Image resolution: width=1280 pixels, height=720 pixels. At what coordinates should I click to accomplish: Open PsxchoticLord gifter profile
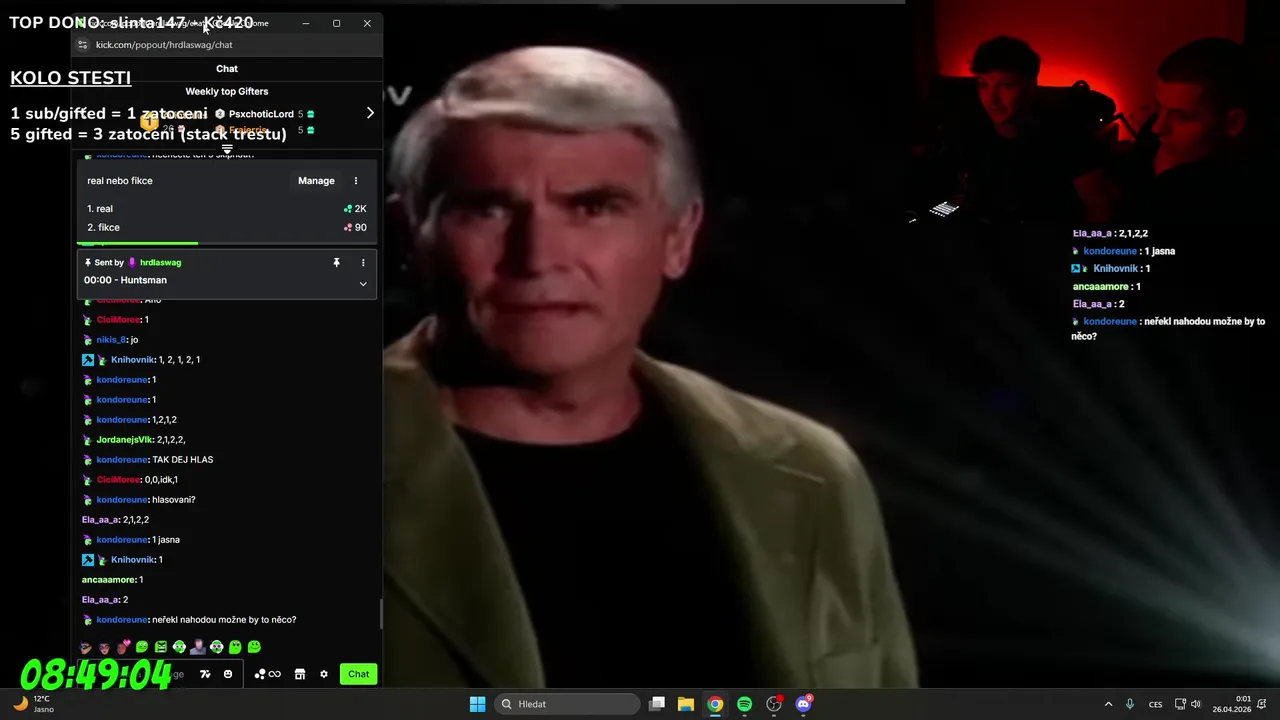261,114
